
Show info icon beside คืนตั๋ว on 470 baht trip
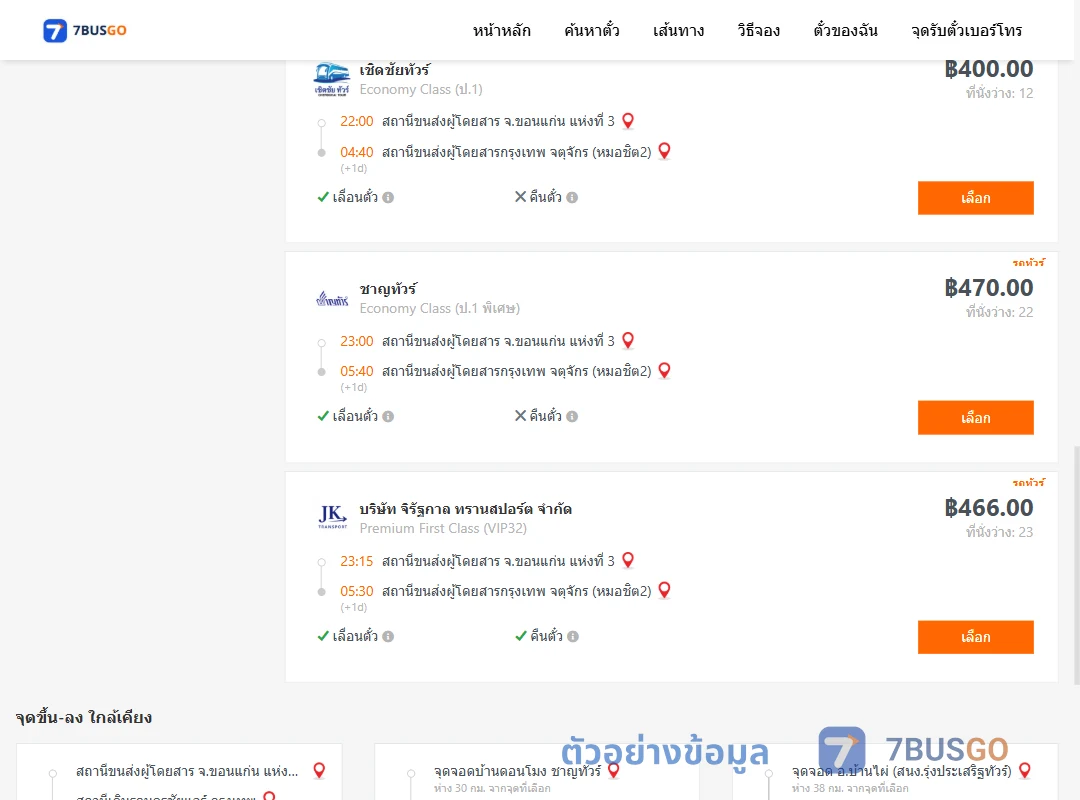572,416
